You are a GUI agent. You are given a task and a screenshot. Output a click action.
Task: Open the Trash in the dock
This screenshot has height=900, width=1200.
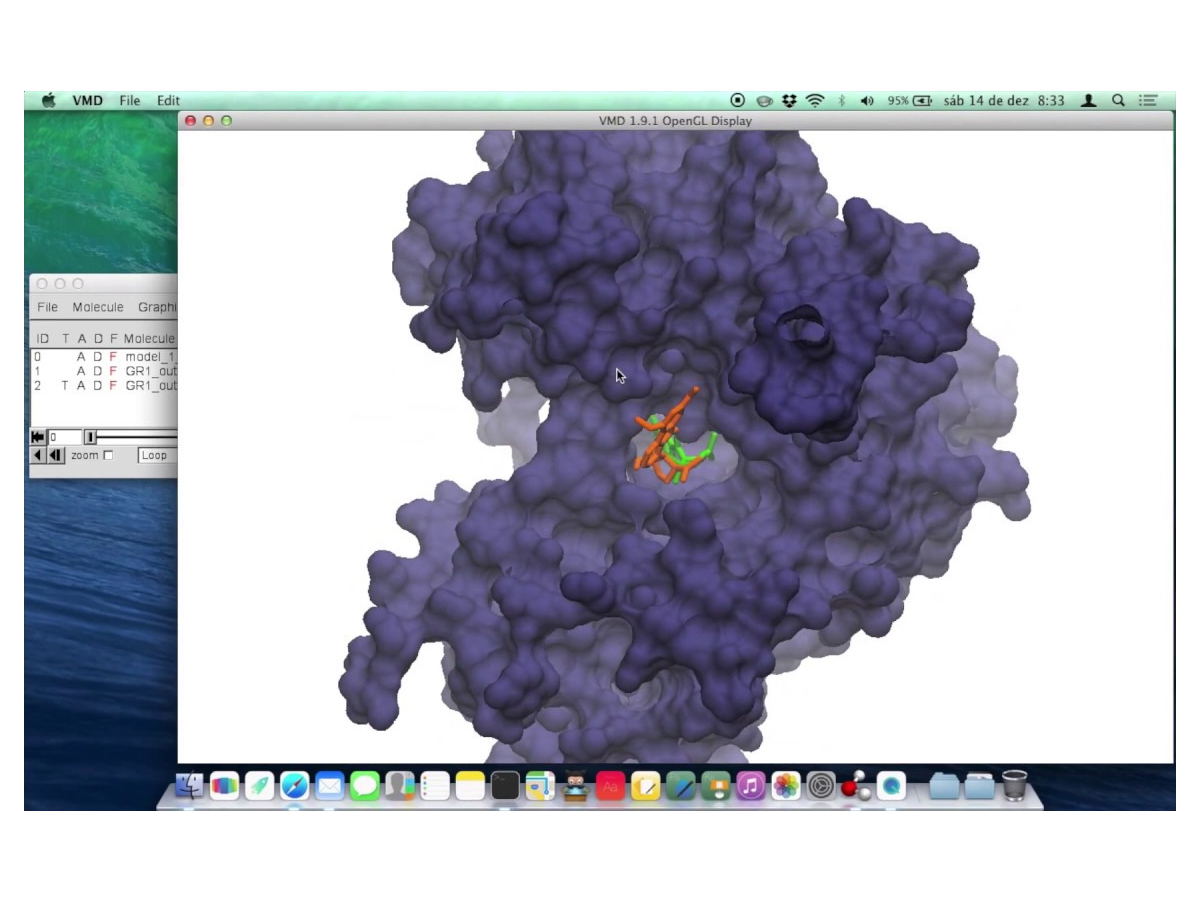(1014, 785)
